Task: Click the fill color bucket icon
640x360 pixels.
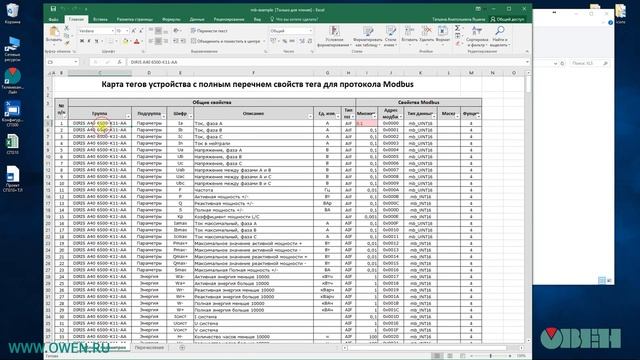Action: [126, 41]
